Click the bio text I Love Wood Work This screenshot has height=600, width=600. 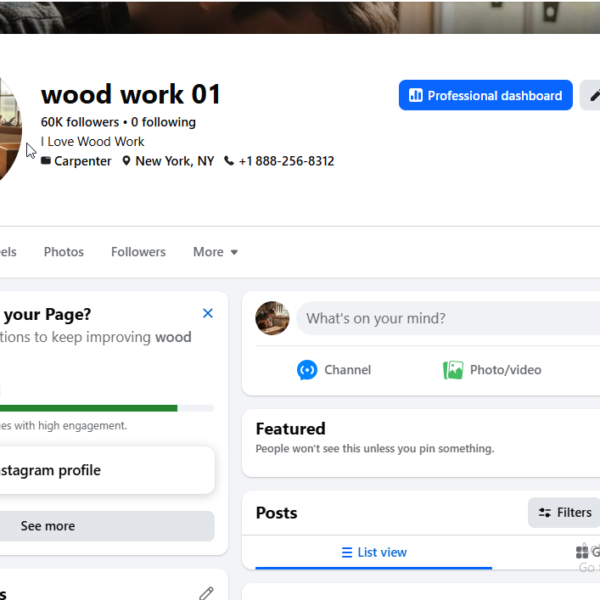[x=93, y=142]
